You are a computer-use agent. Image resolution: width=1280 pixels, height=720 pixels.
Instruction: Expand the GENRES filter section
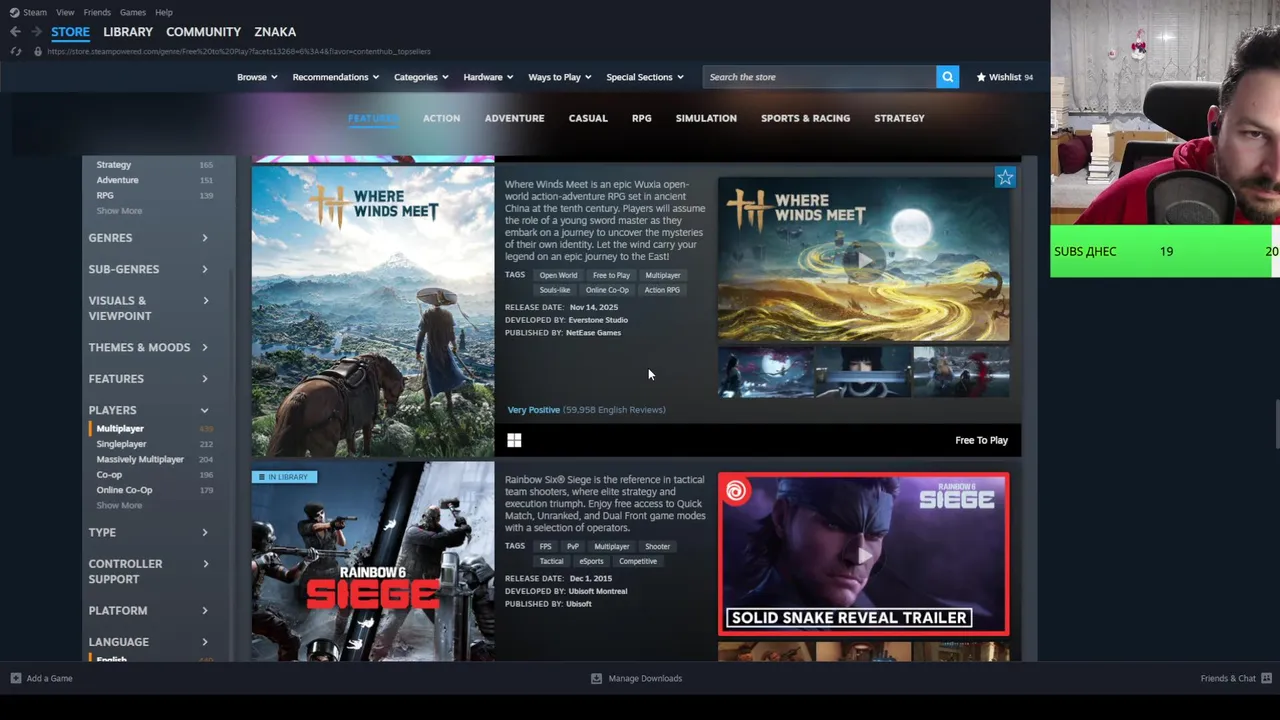pyautogui.click(x=148, y=238)
